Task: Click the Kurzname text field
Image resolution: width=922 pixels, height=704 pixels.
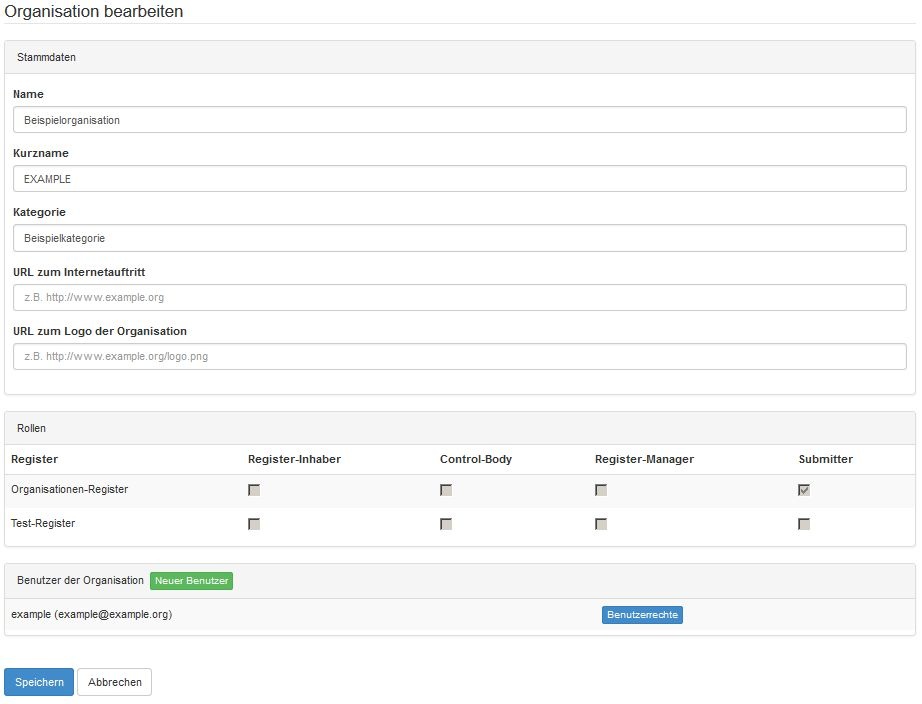Action: click(x=459, y=179)
